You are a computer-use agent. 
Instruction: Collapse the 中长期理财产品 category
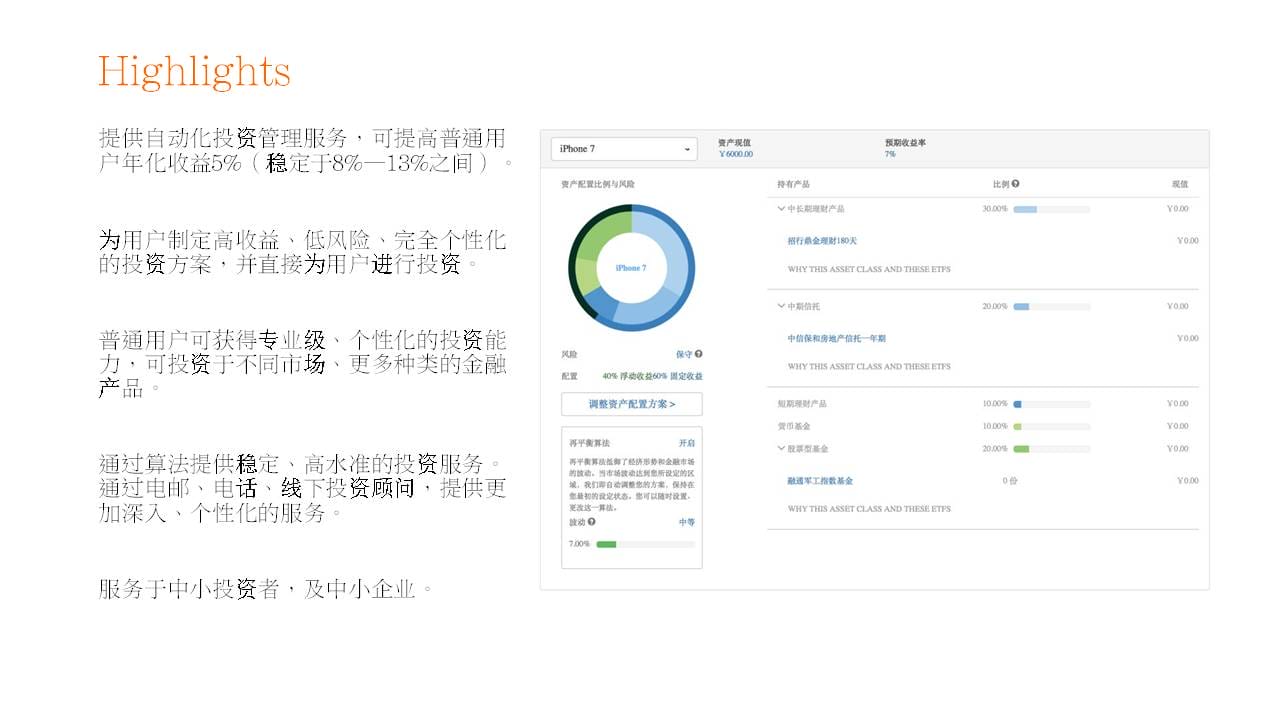click(781, 209)
